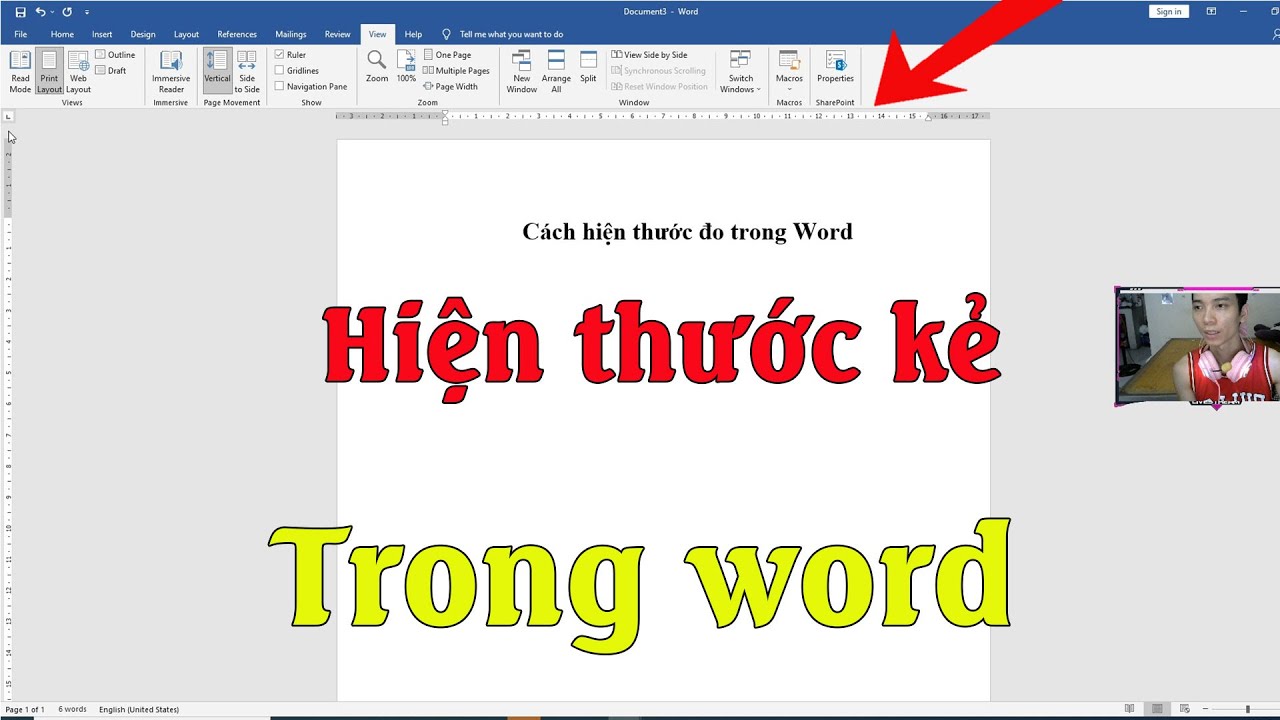Go to the Layout tab
Viewport: 1280px width, 720px height.
tap(186, 34)
